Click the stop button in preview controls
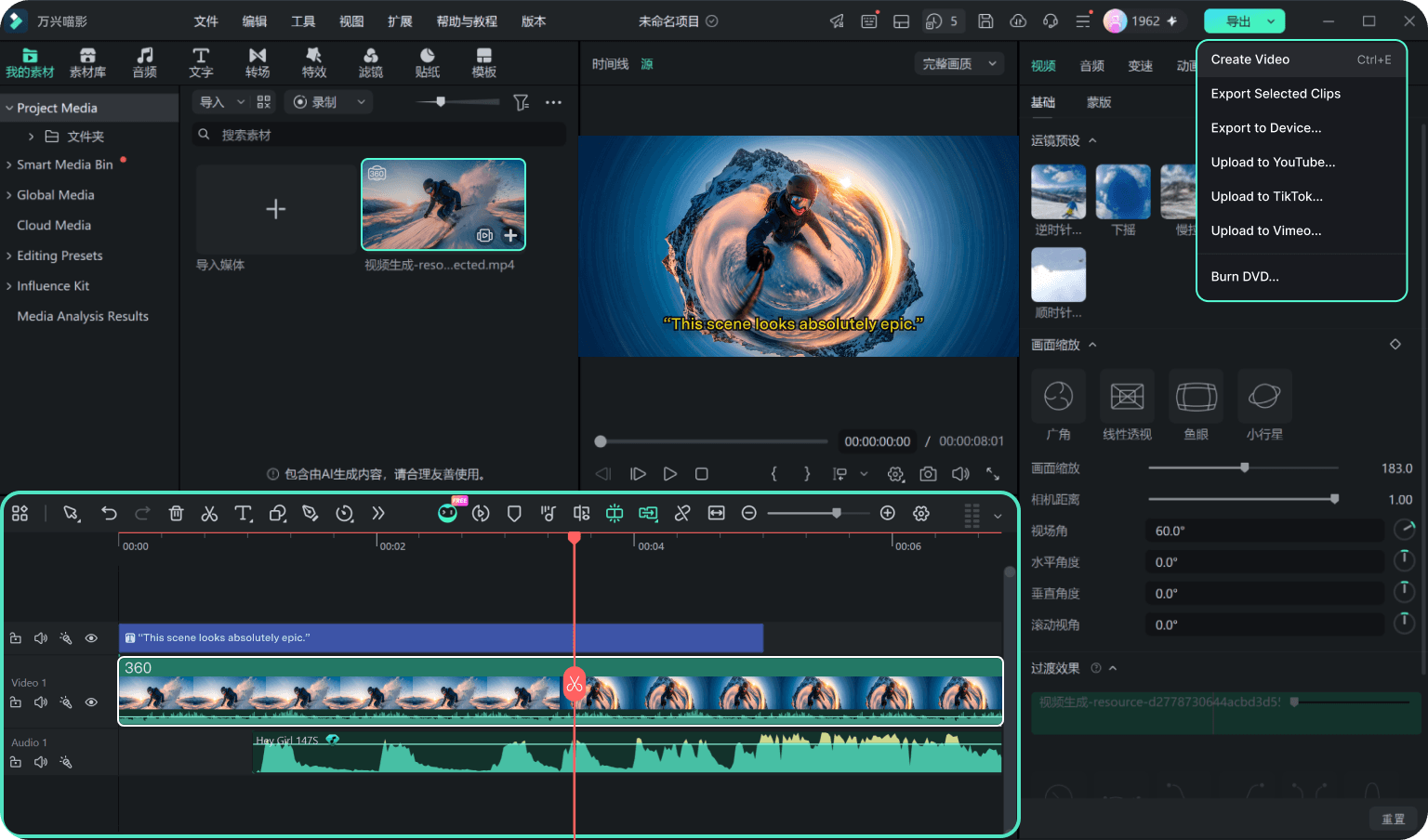Image resolution: width=1428 pixels, height=840 pixels. [x=702, y=474]
